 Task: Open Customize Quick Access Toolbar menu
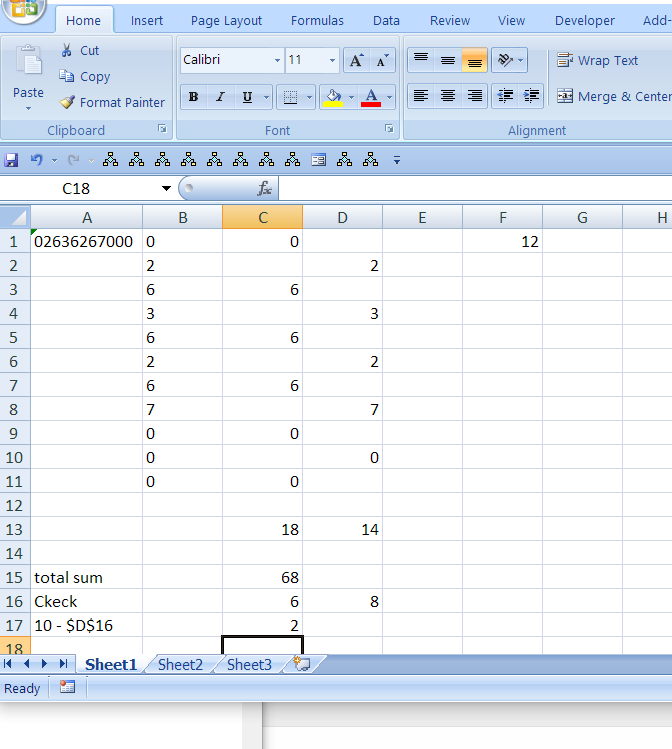pos(397,160)
